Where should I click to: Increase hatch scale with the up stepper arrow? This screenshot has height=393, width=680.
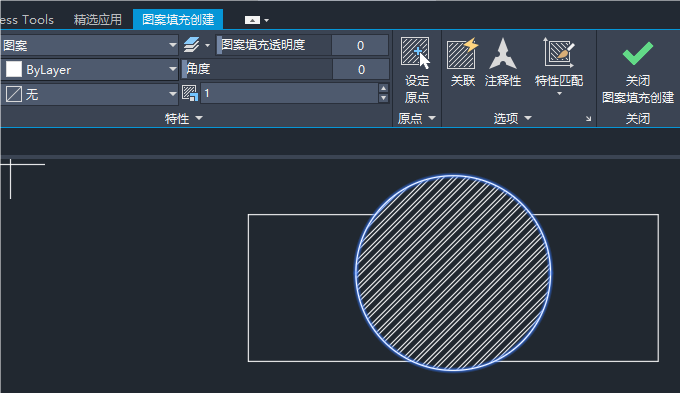[383, 88]
